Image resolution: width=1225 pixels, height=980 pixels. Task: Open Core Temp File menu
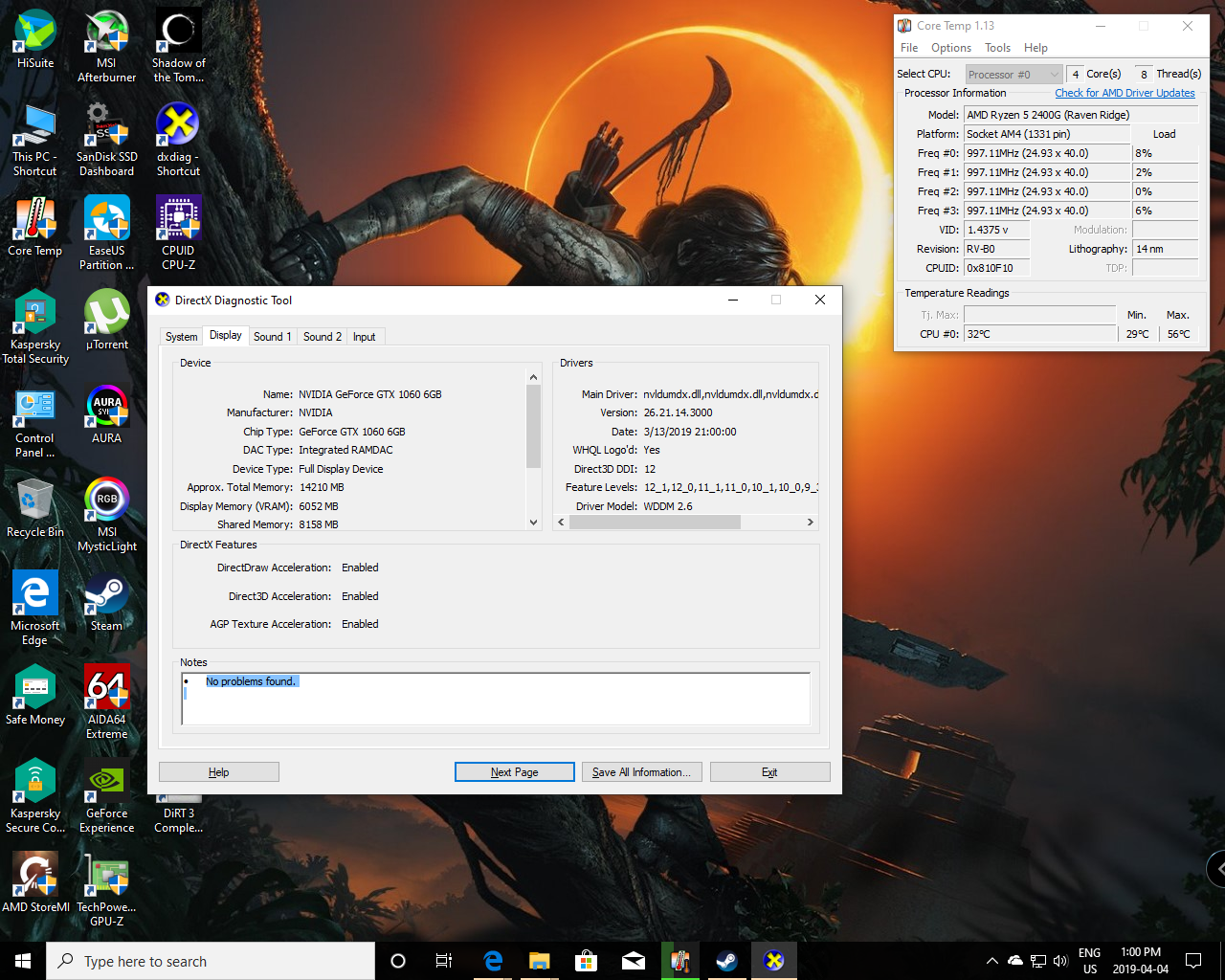909,48
